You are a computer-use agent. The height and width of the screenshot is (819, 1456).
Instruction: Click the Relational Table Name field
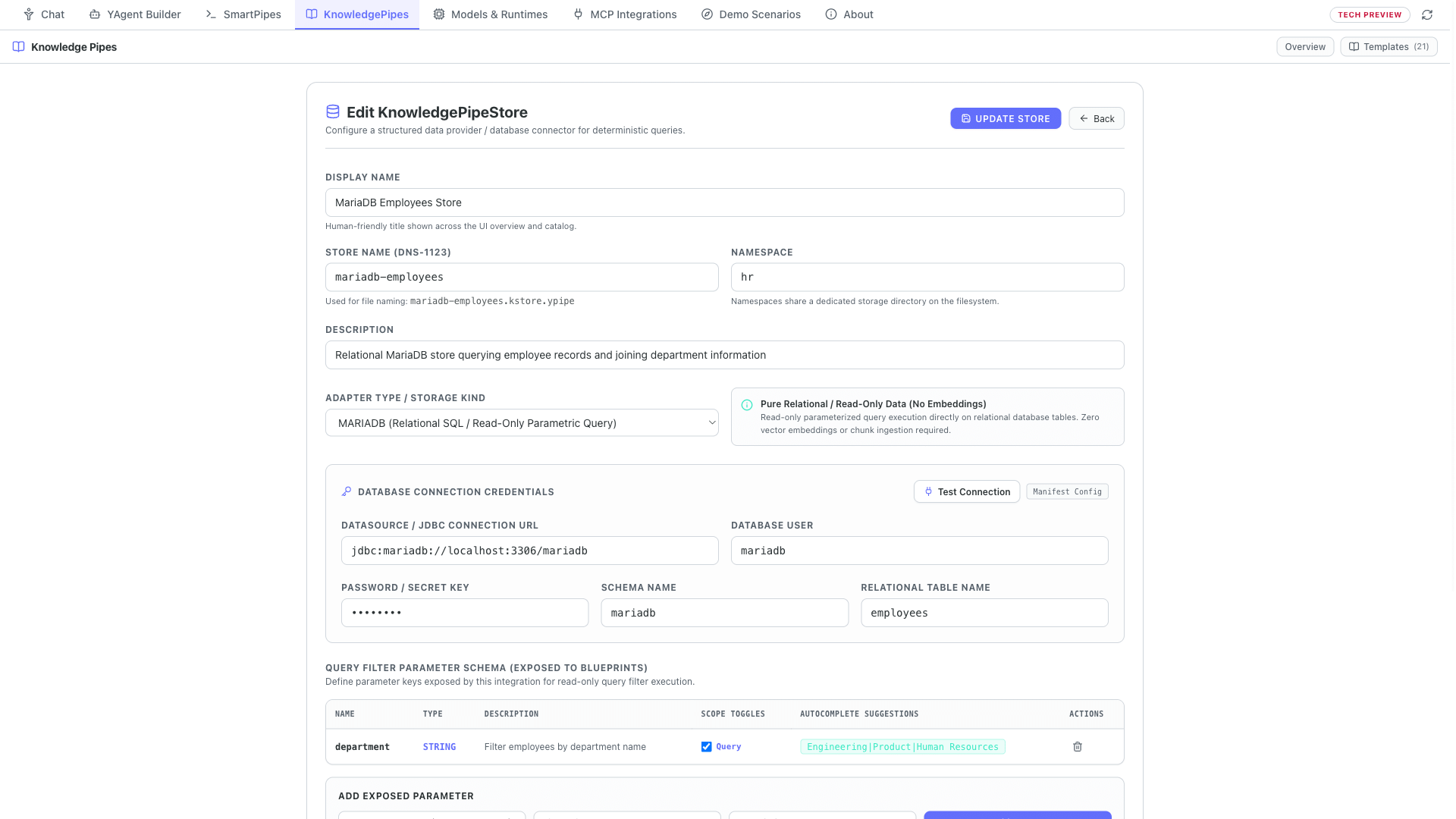[x=984, y=613]
